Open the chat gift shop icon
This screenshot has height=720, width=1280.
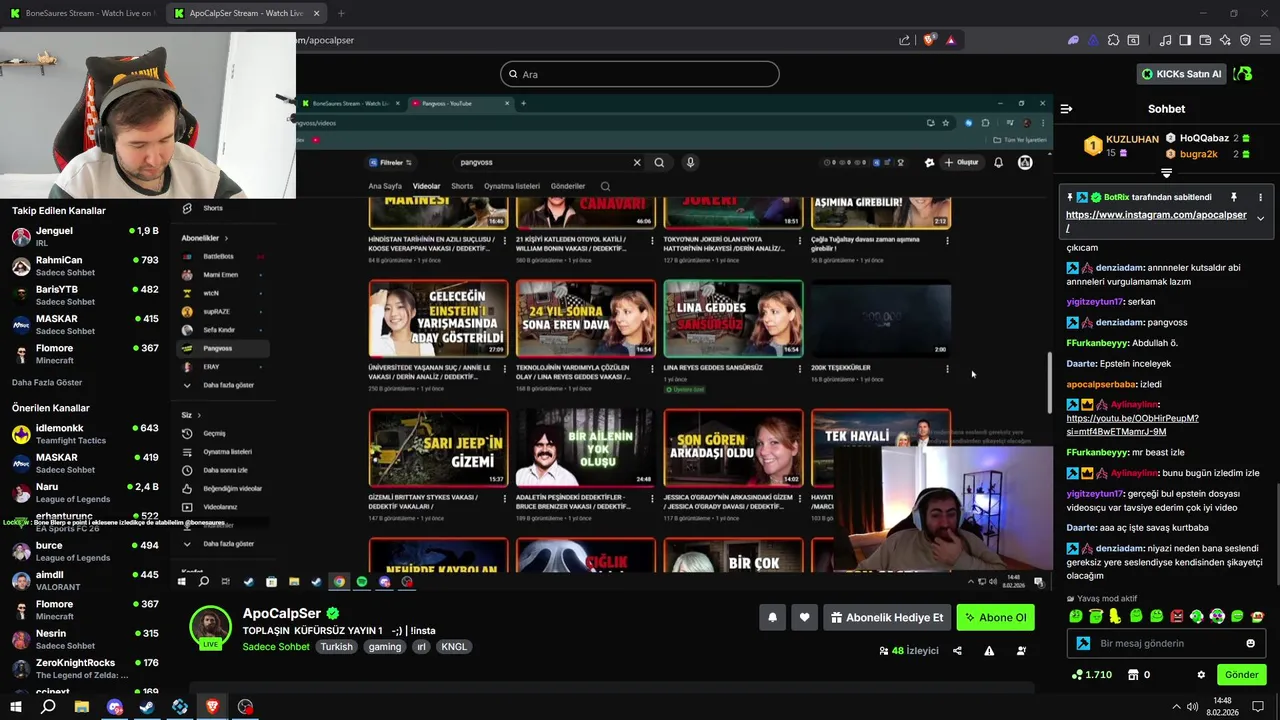[x=1133, y=675]
